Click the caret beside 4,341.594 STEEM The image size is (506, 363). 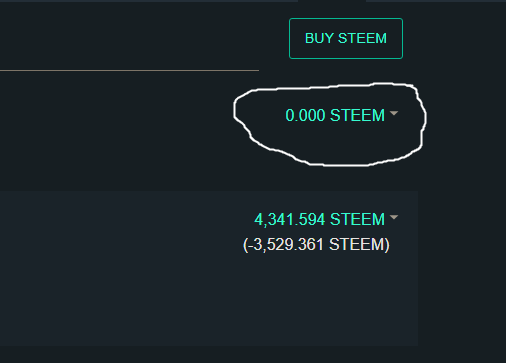click(394, 217)
